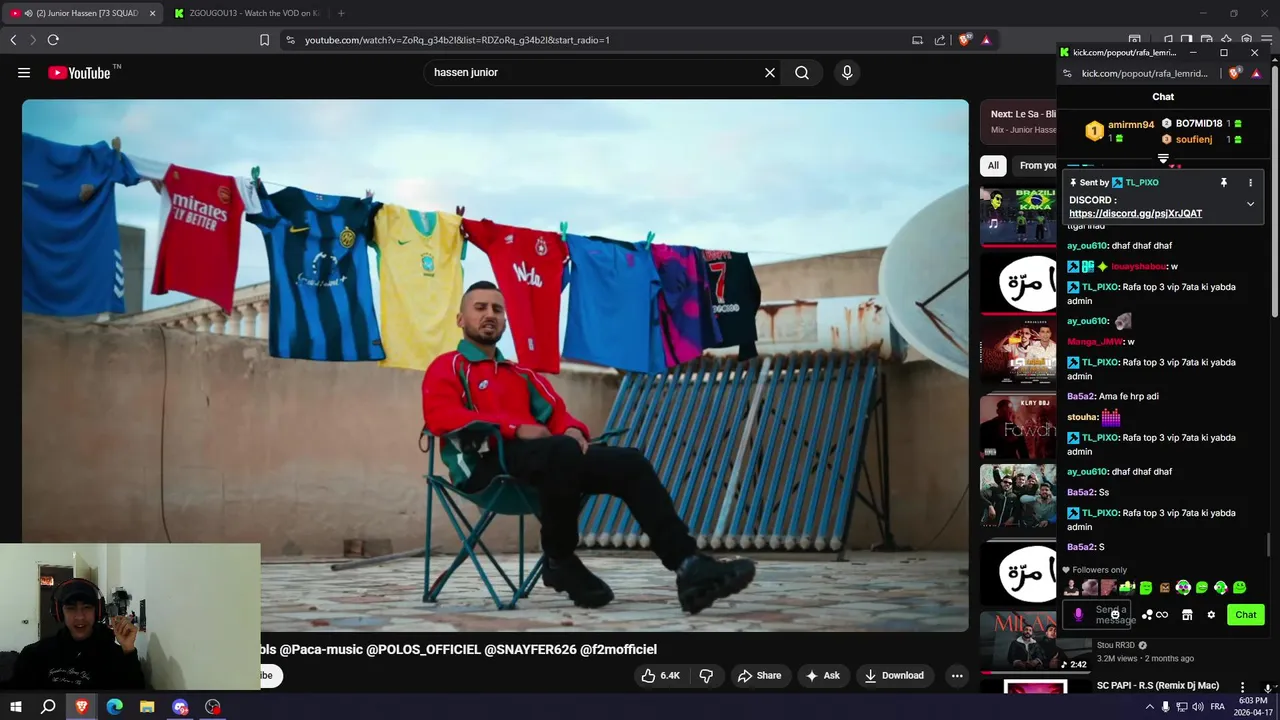Image resolution: width=1280 pixels, height=720 pixels.
Task: Unpin the TL_PIXO pinned message
Action: [1223, 183]
